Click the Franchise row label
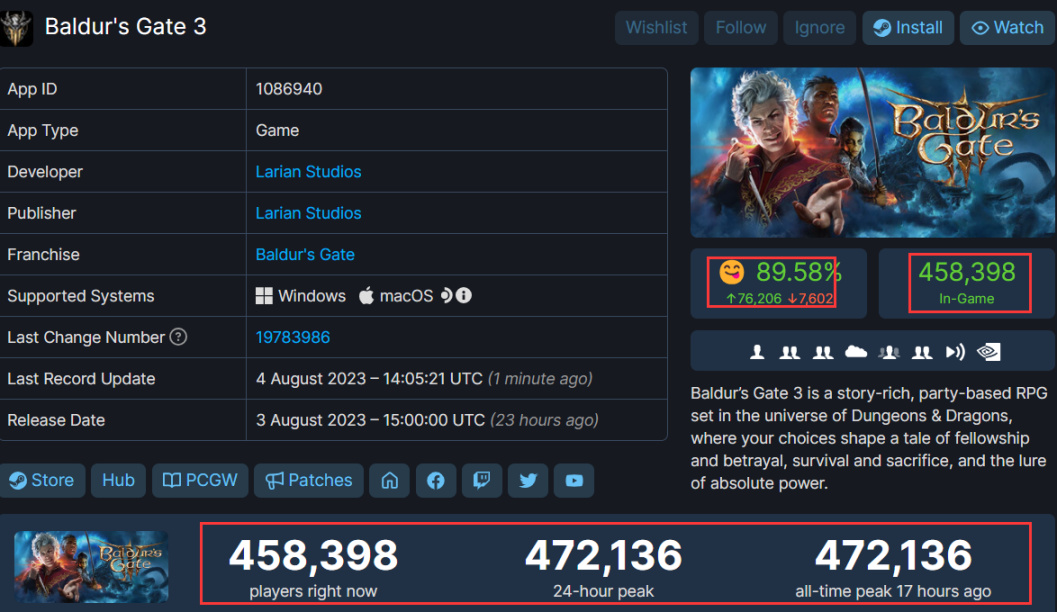Image resolution: width=1057 pixels, height=612 pixels. click(x=43, y=255)
